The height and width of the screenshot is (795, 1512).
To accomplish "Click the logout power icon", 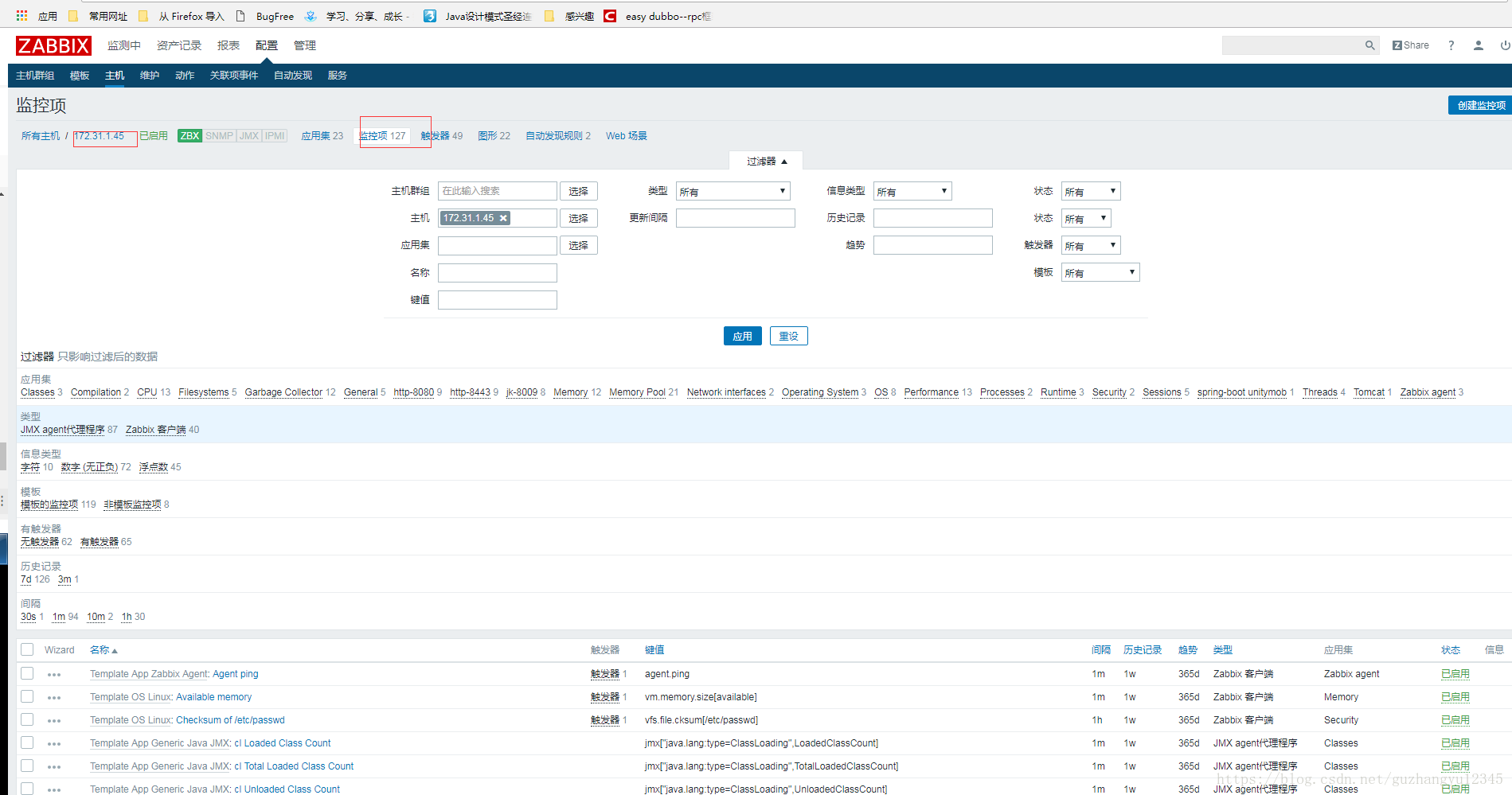I will (1505, 45).
